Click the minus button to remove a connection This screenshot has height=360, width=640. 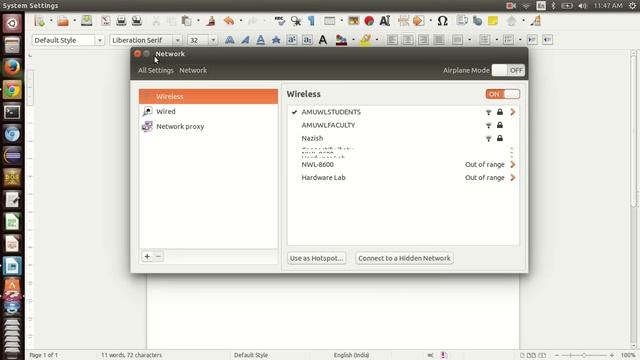coord(158,256)
